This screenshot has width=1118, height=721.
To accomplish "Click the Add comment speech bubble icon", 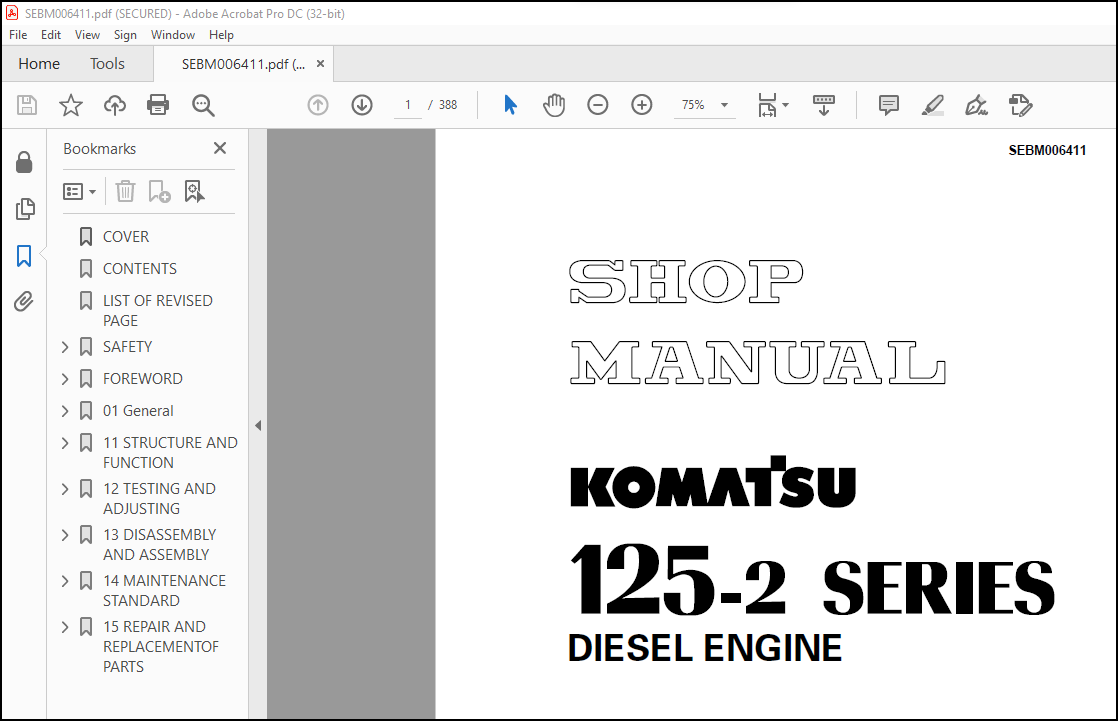I will tap(888, 106).
